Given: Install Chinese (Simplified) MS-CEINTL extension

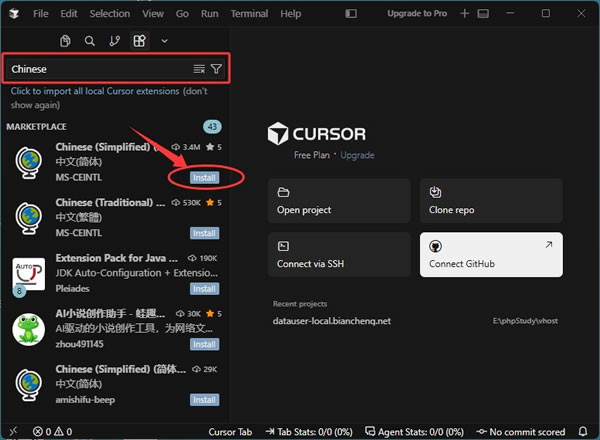Looking at the screenshot, I should [x=204, y=178].
